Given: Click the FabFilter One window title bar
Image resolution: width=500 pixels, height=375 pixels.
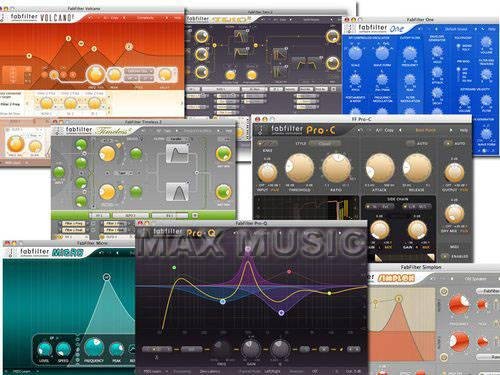Looking at the screenshot, I should tap(421, 19).
